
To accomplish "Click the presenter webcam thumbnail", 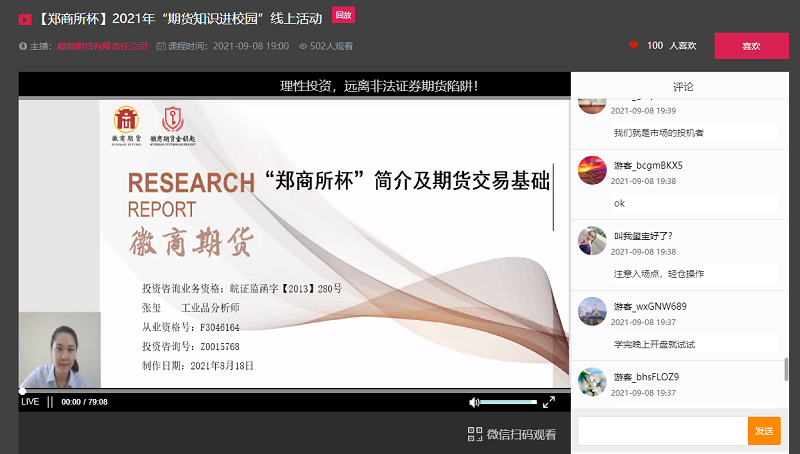I will click(x=60, y=350).
